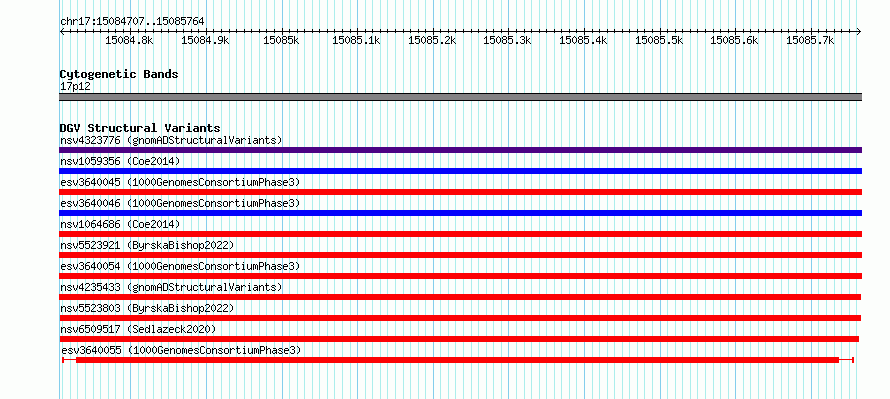This screenshot has height=399, width=890.
Task: Click the 15085.5k ruler position
Action: click(x=659, y=40)
